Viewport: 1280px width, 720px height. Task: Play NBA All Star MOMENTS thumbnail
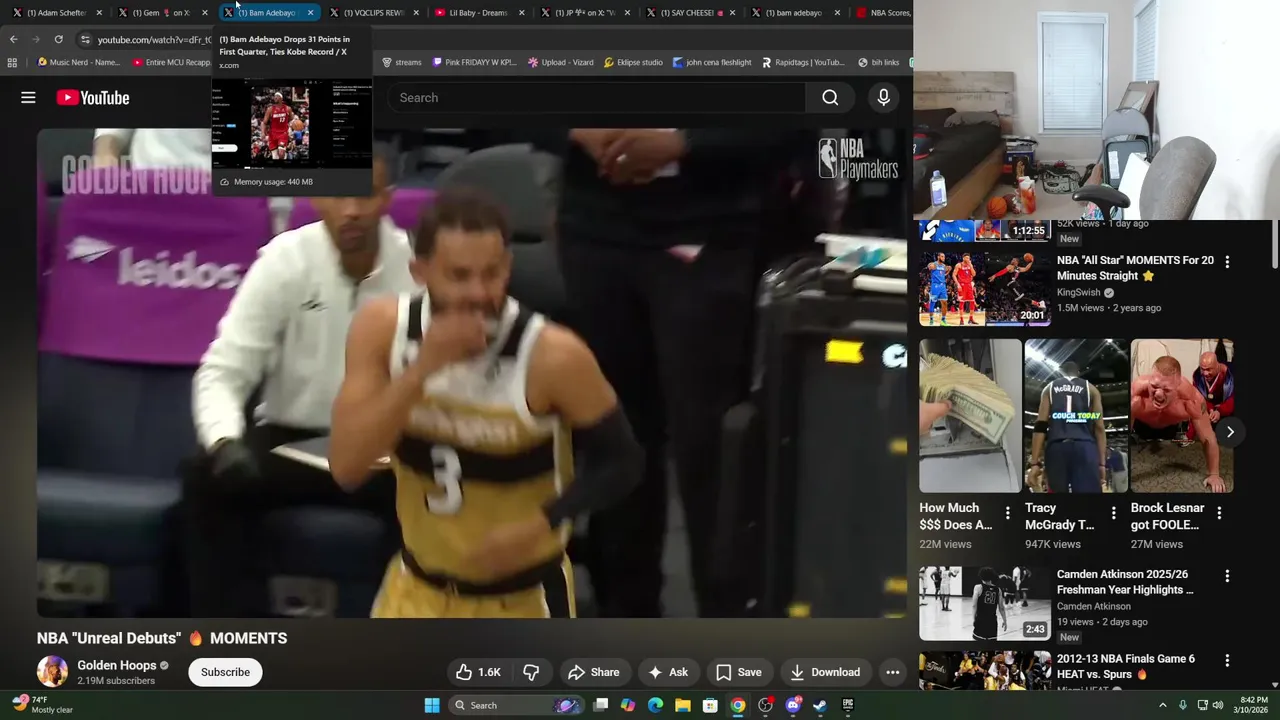pos(985,288)
